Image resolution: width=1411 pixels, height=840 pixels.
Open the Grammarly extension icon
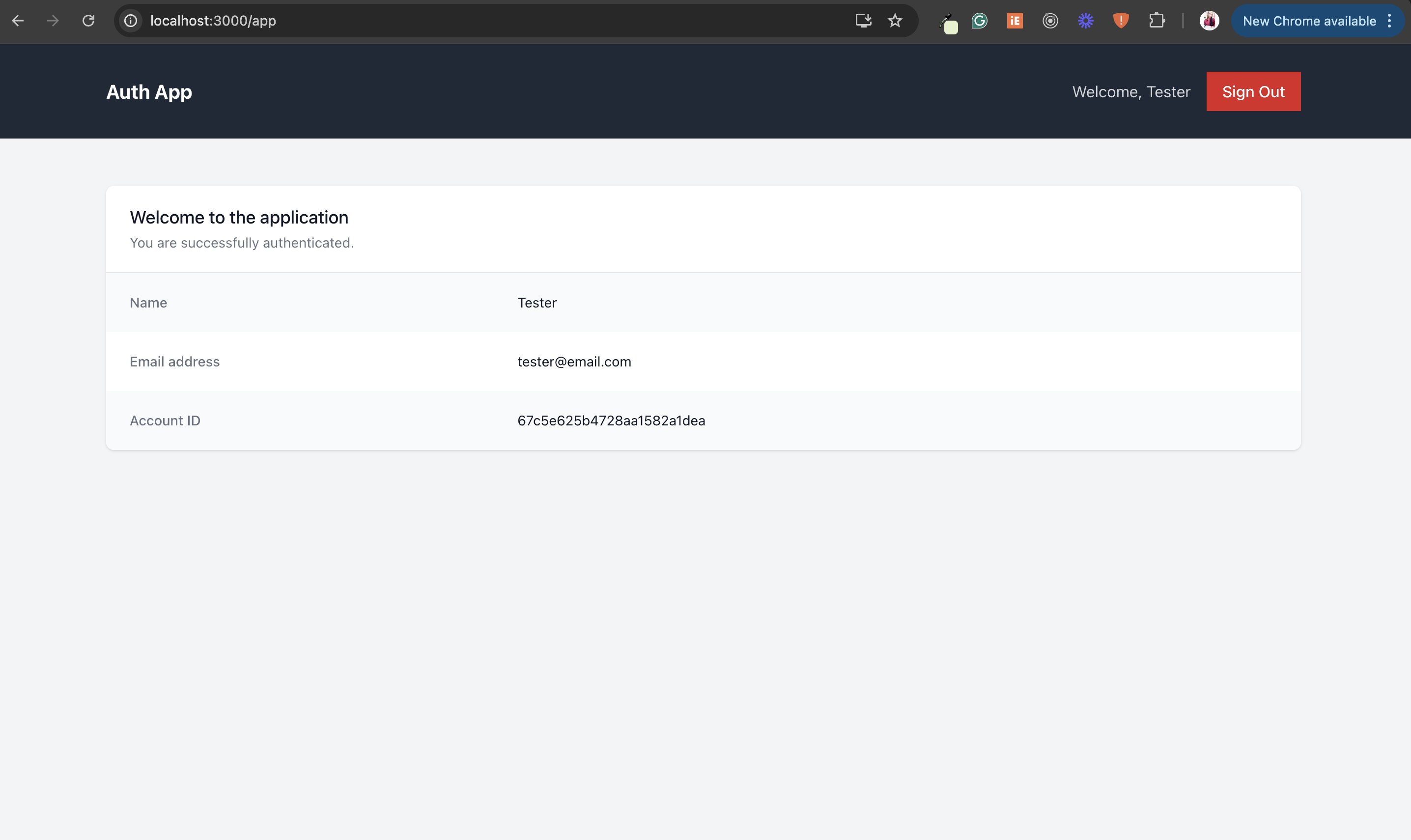(979, 21)
